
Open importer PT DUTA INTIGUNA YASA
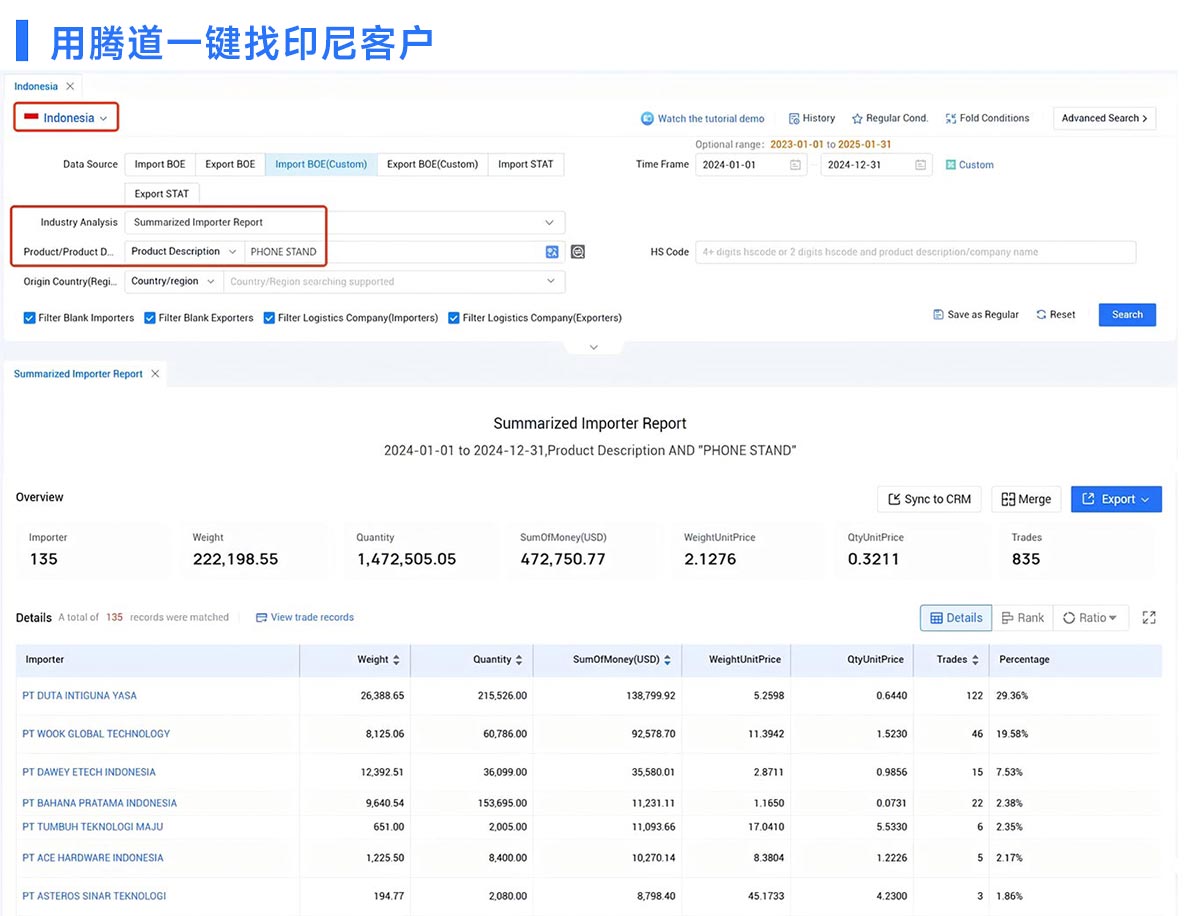[x=80, y=695]
